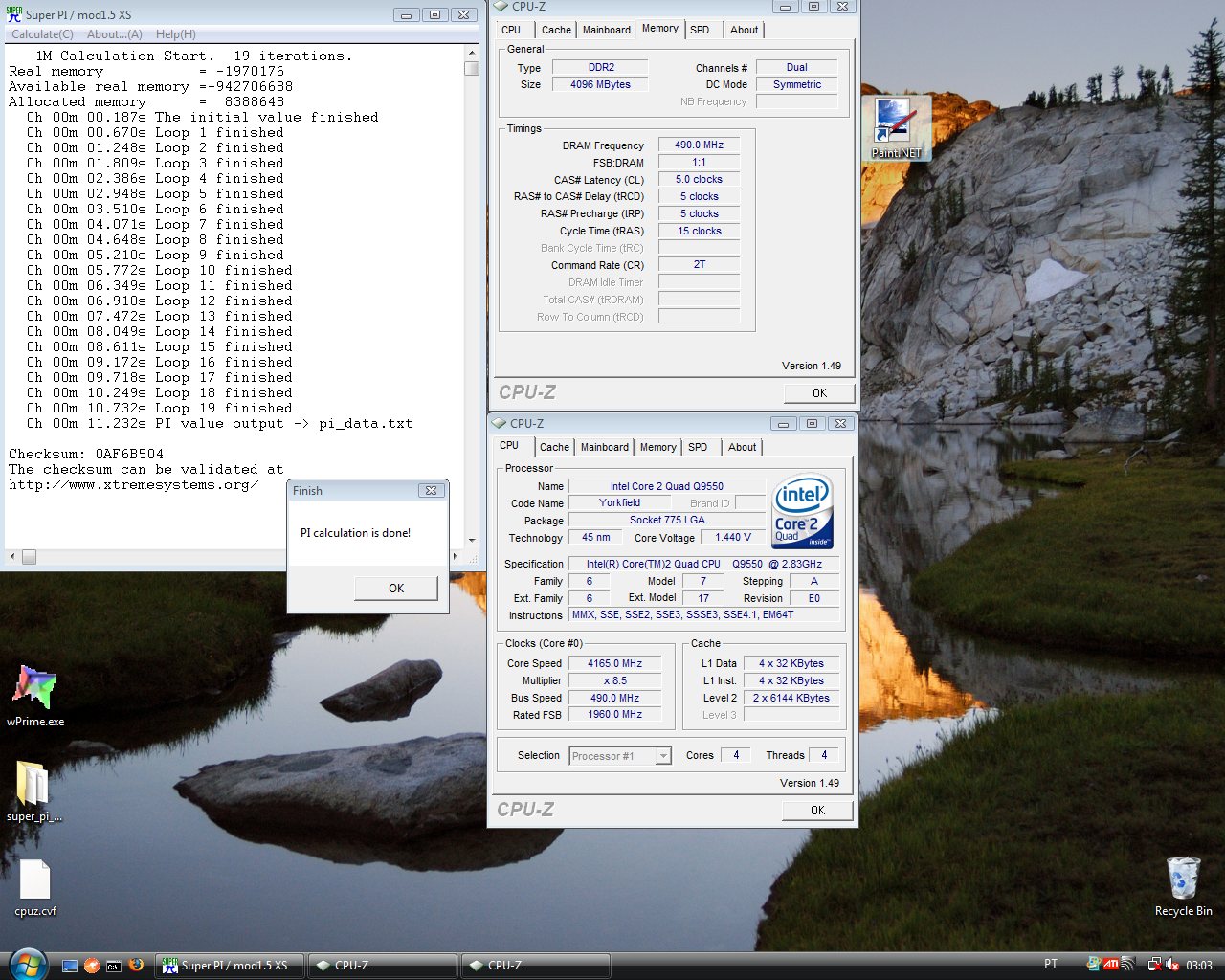
Task: Click the memory Size value 4096 MBytes
Action: coord(600,84)
